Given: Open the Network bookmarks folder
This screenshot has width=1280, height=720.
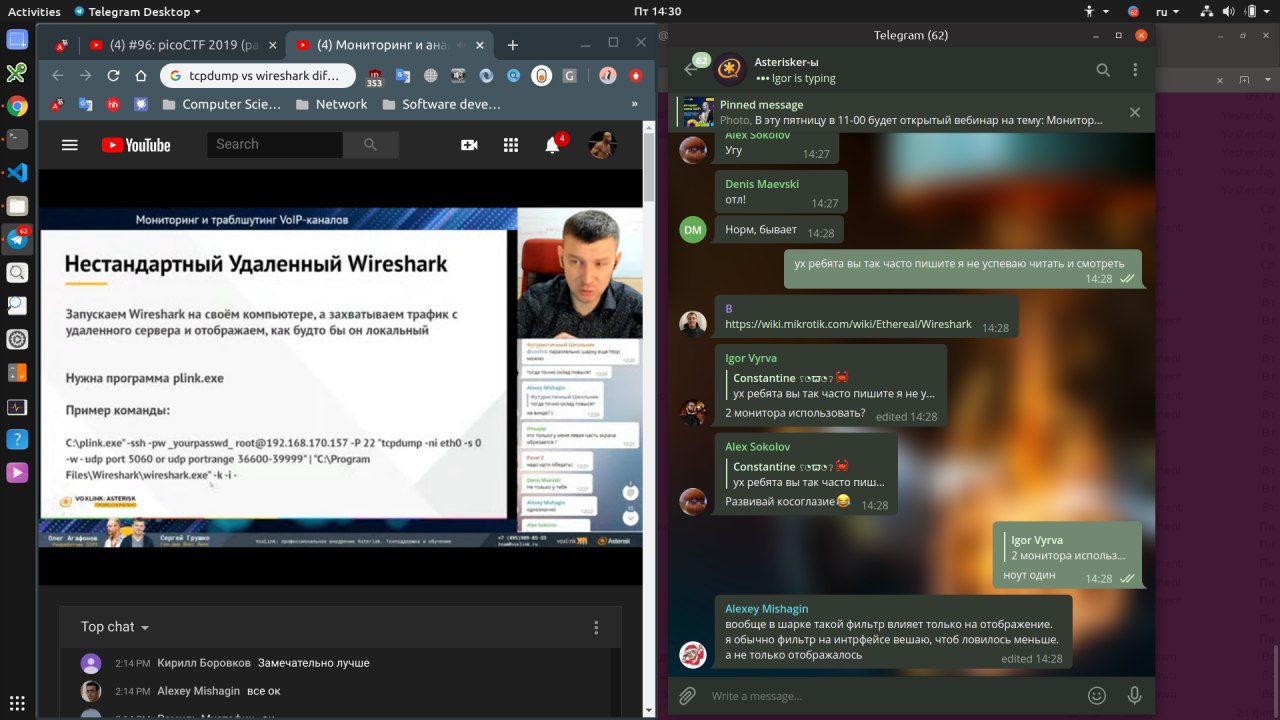Looking at the screenshot, I should pyautogui.click(x=332, y=104).
